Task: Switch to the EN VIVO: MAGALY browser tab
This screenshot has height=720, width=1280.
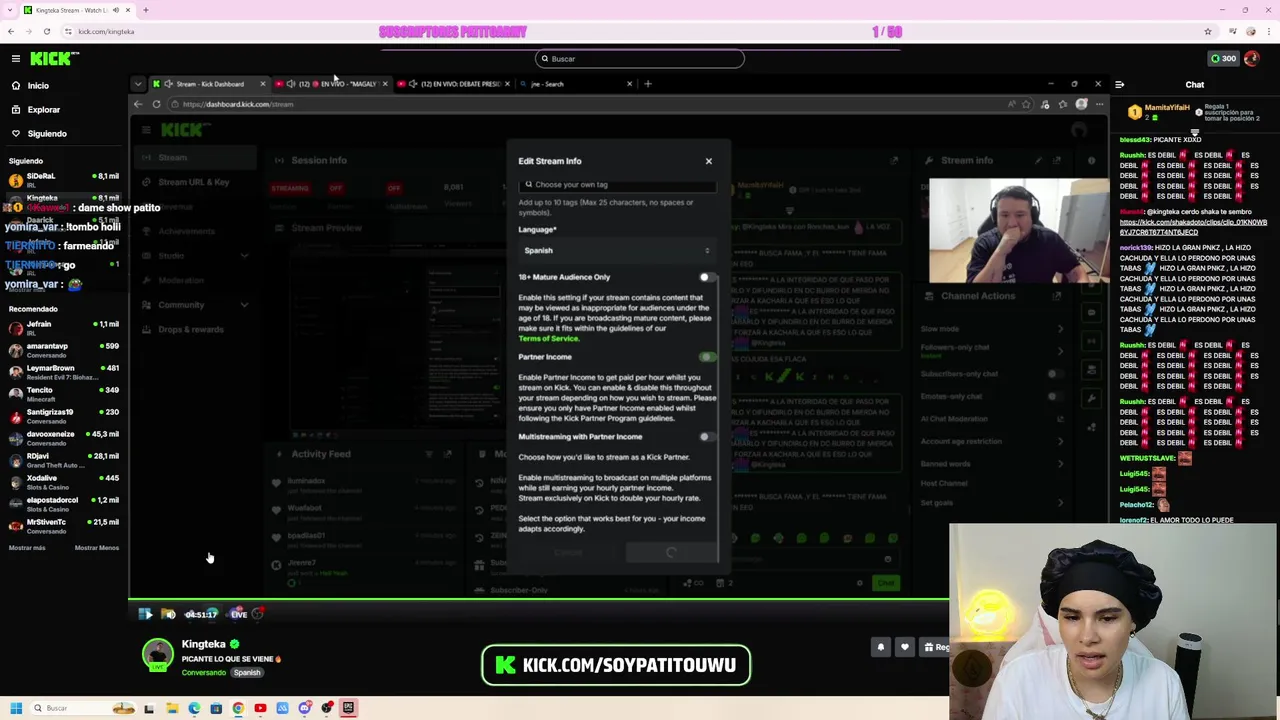Action: coord(333,84)
